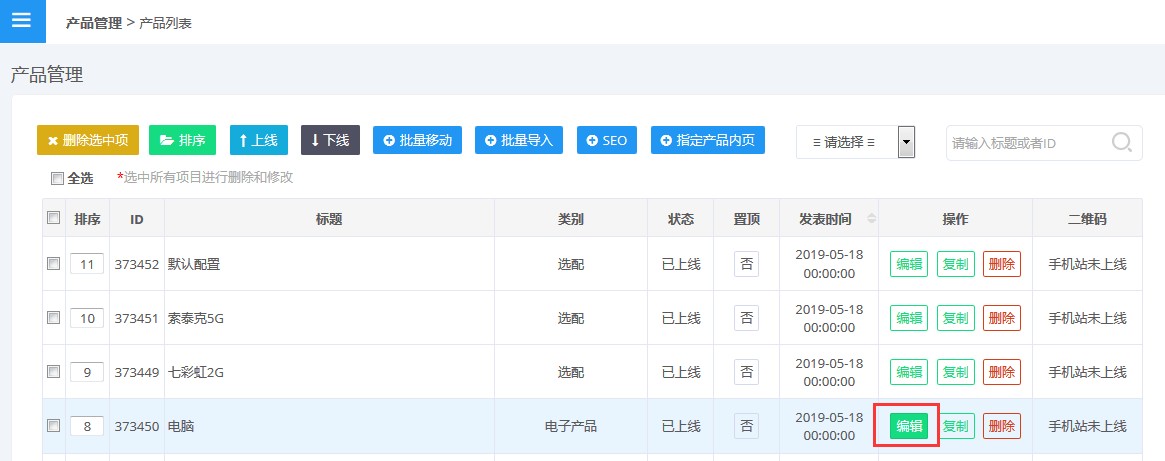Click the search magnifier icon
Viewport: 1165px width, 461px height.
pyautogui.click(x=1123, y=142)
